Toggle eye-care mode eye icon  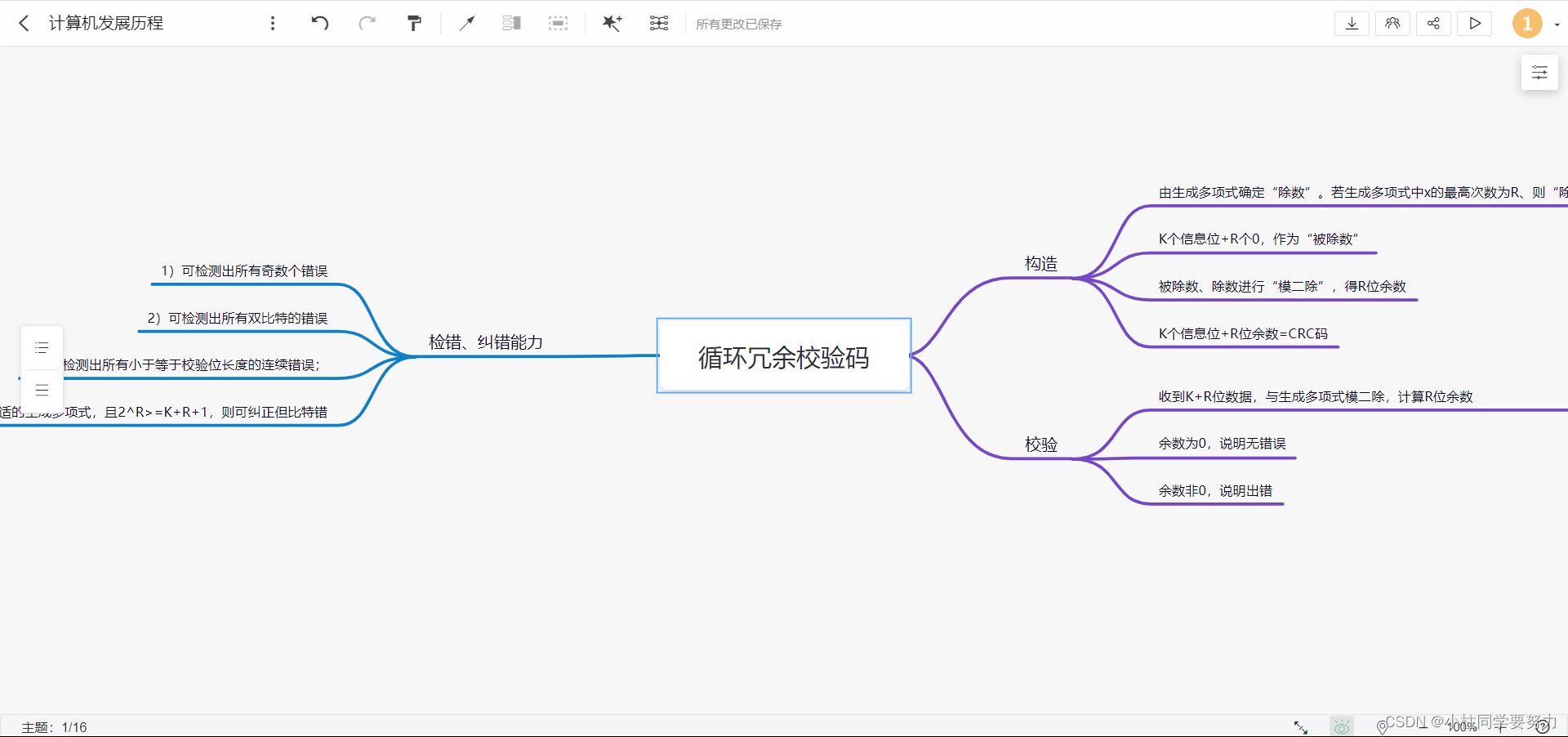pos(1342,726)
